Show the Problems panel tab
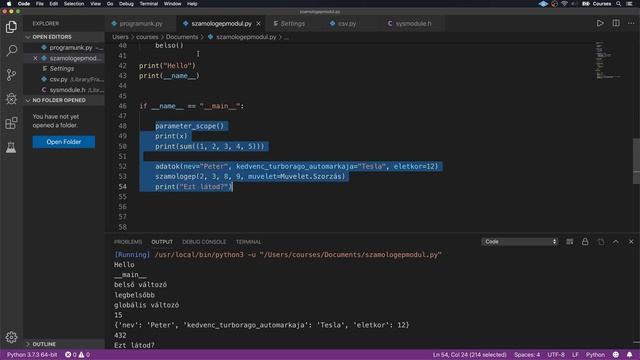Screen dimensions: 640x360 (128, 242)
